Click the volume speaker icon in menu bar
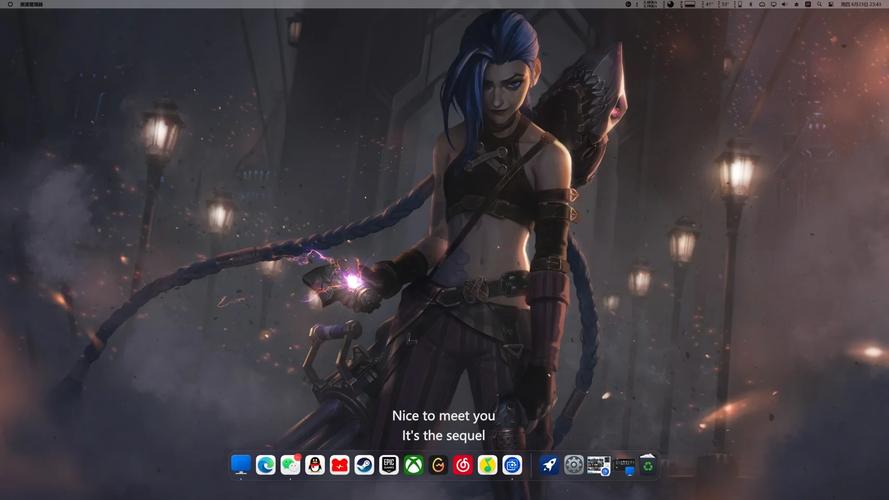The image size is (889, 500). [783, 4]
